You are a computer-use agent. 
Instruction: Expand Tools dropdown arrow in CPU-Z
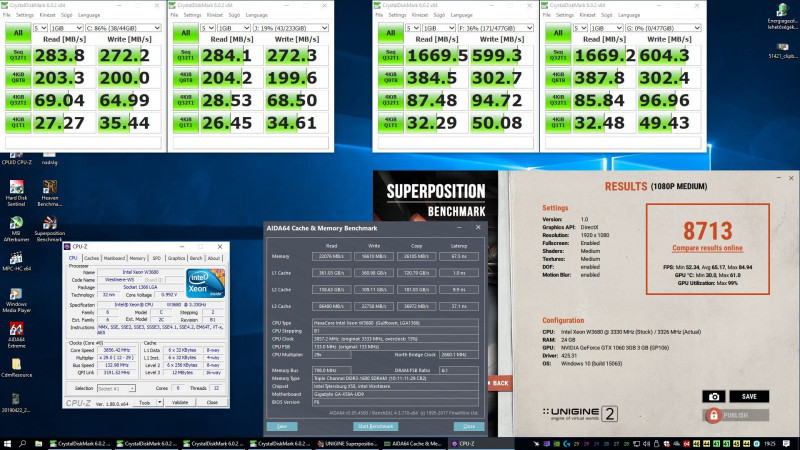pos(160,403)
